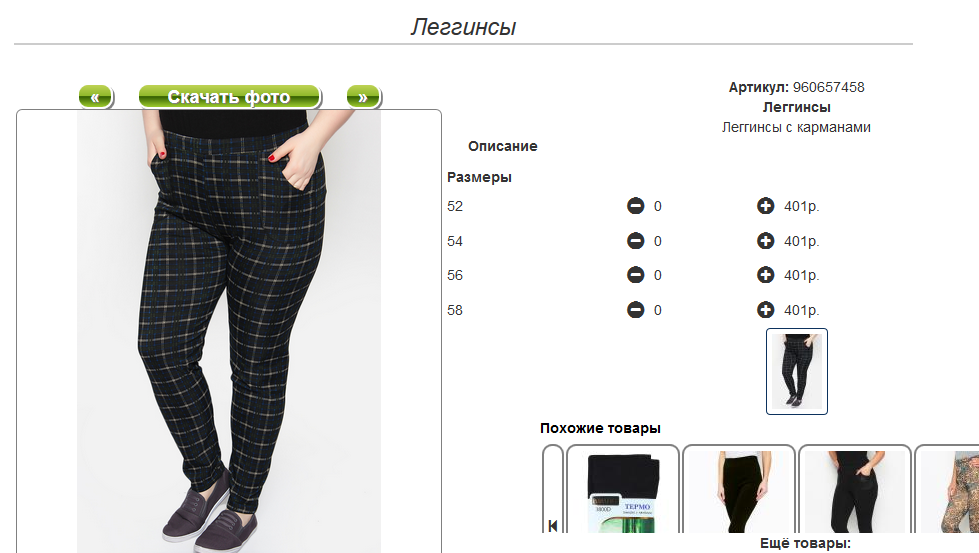
Task: Decrease quantity for size 56
Action: pos(636,275)
